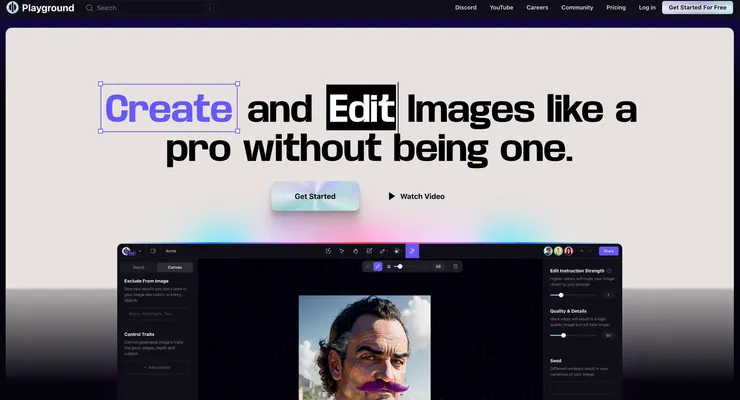Viewport: 740px width, 400px height.
Task: View the Pricing page
Action: coord(616,8)
